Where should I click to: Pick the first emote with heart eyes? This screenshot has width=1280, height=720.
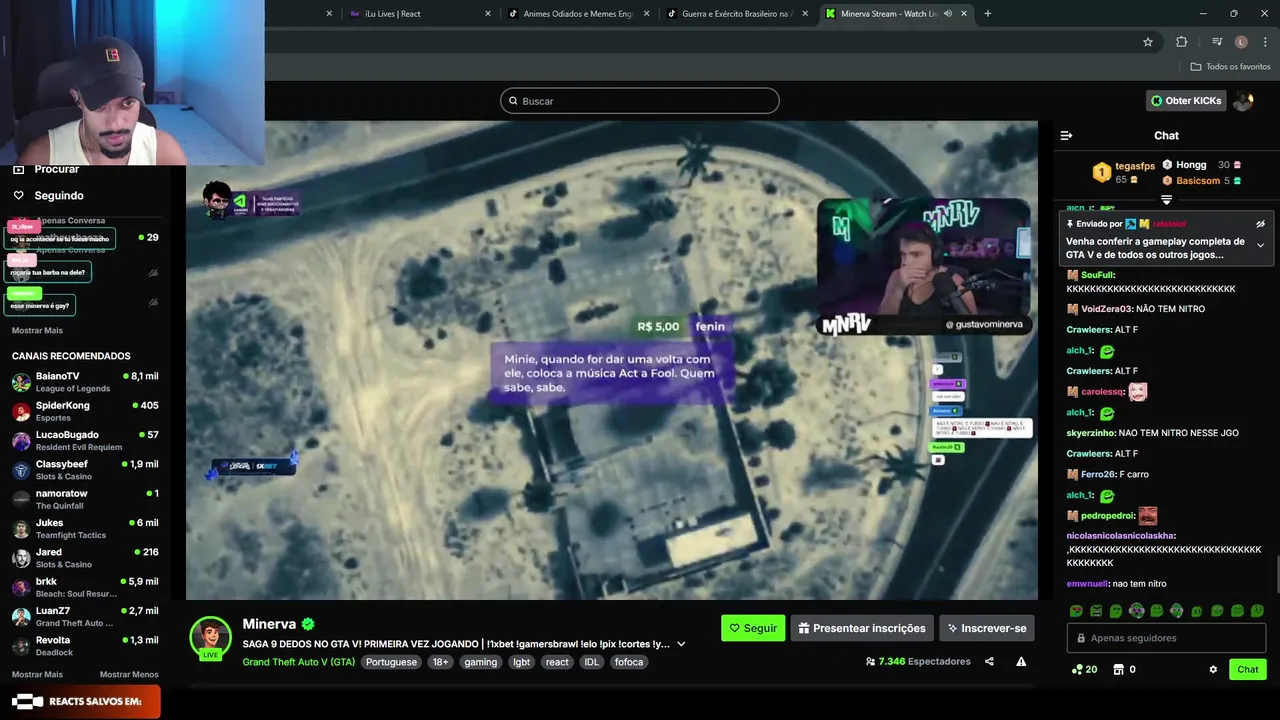(1076, 611)
